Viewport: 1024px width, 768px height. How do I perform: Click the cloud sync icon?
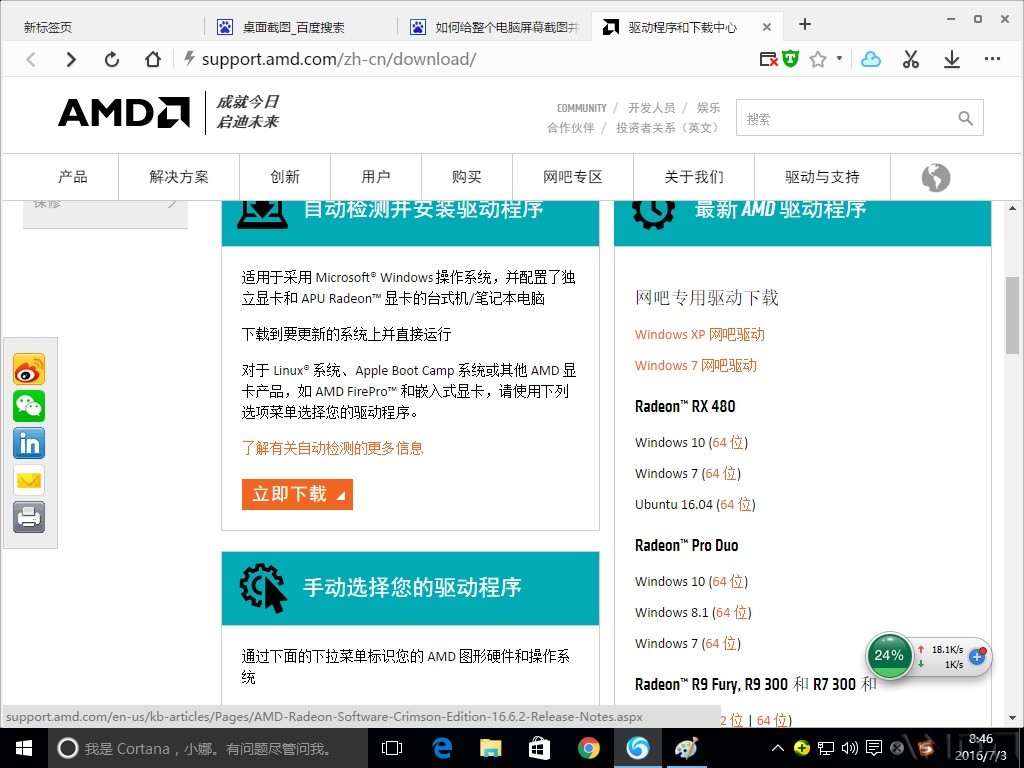pyautogui.click(x=871, y=59)
